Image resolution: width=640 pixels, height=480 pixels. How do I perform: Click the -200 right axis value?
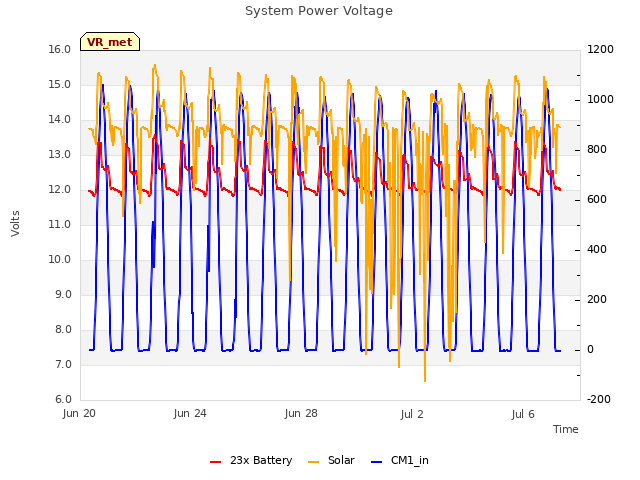tap(599, 400)
